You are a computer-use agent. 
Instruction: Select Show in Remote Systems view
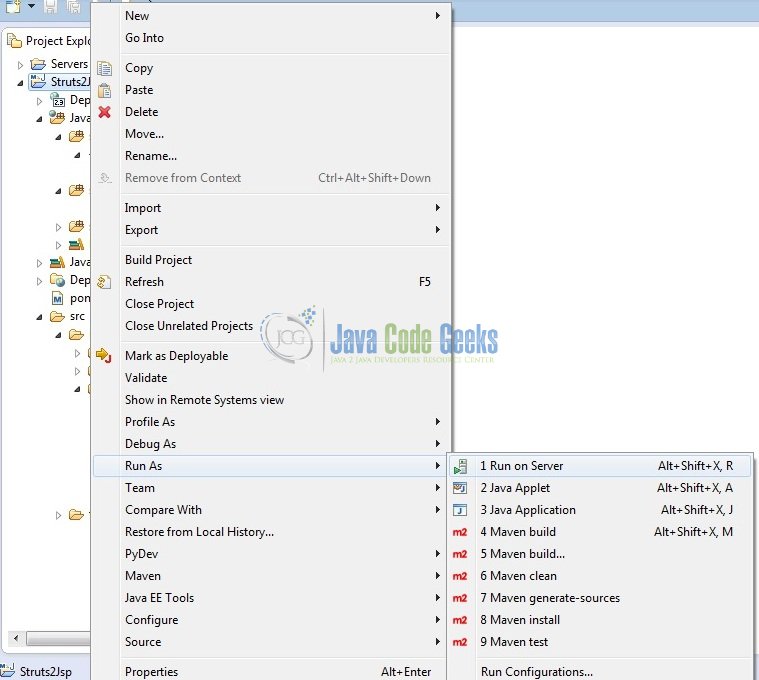(270, 400)
